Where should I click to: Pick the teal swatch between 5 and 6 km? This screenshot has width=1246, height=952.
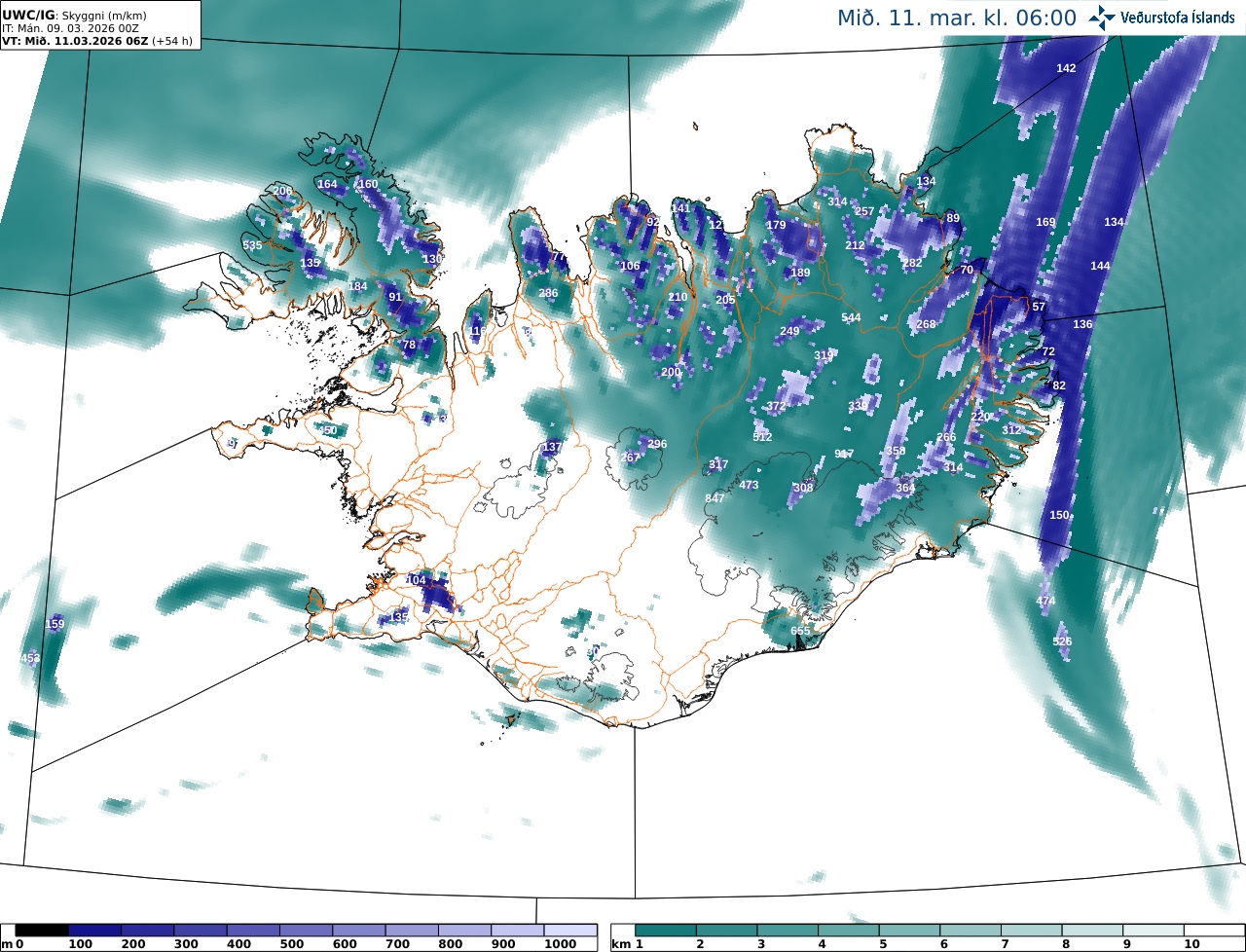pos(909,931)
